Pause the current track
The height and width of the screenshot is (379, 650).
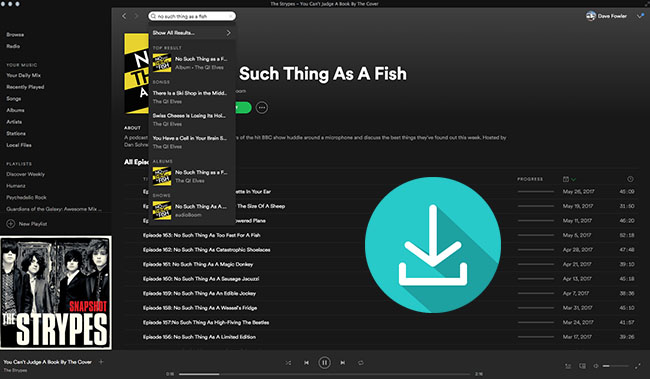(x=325, y=363)
